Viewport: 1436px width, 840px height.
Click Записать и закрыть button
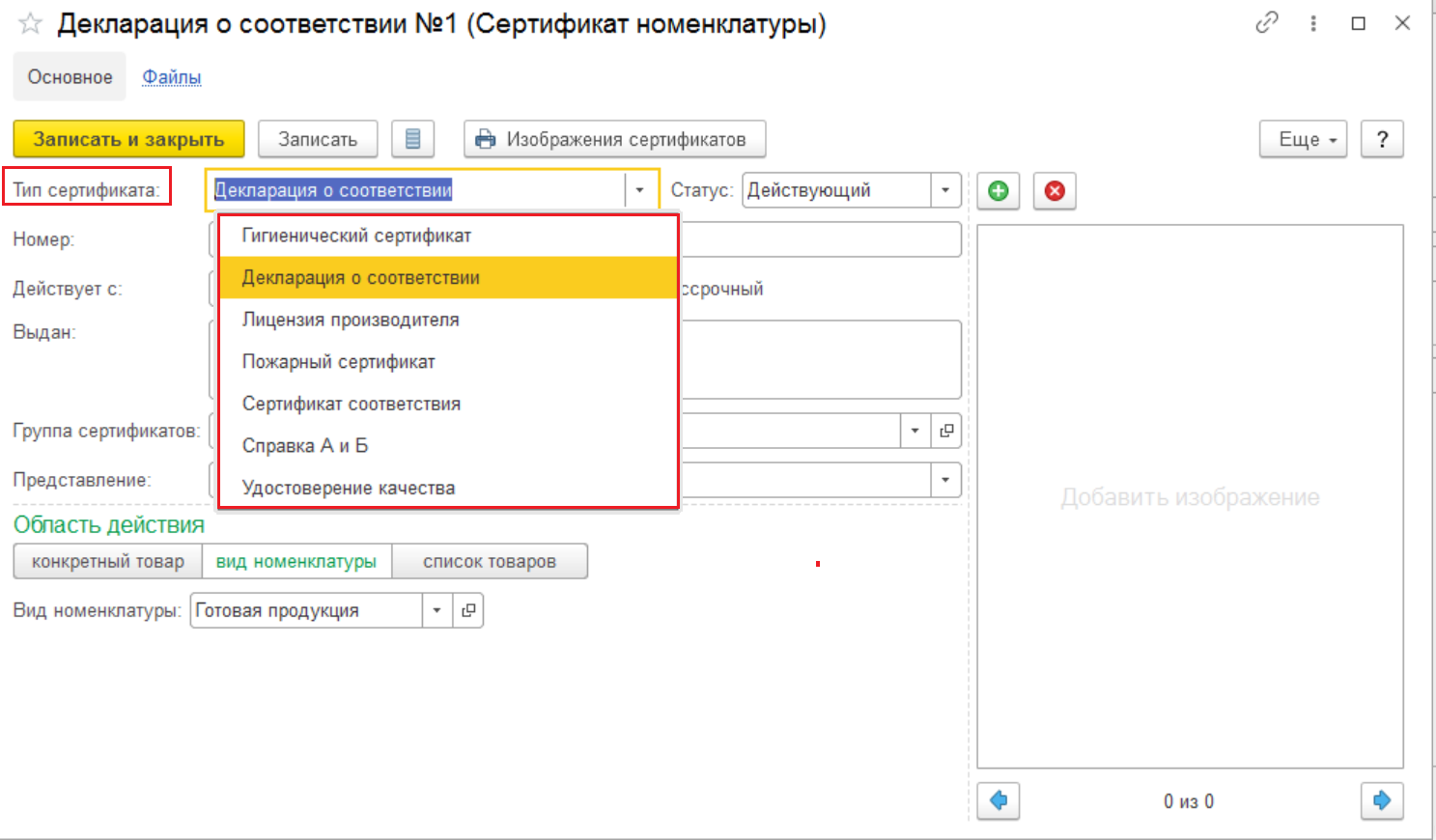[x=128, y=139]
